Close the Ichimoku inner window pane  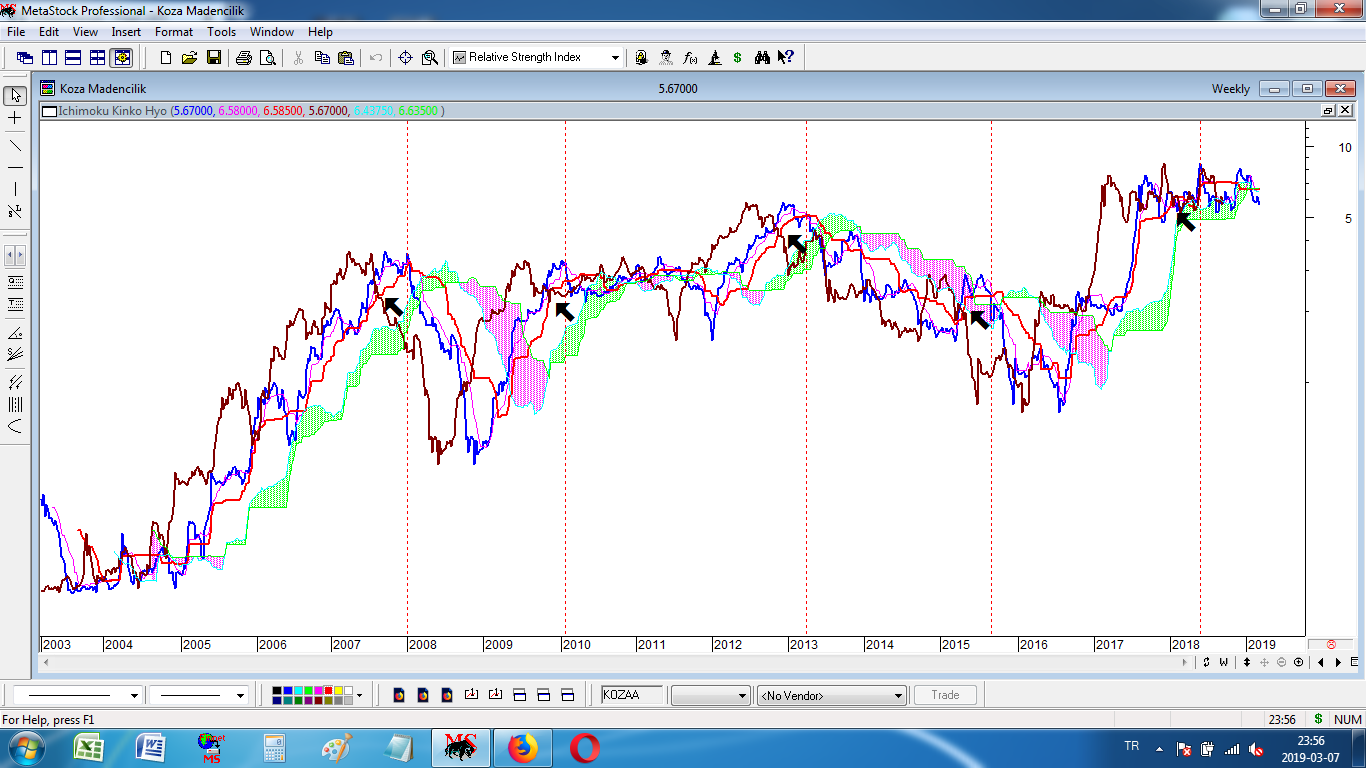(x=1345, y=110)
